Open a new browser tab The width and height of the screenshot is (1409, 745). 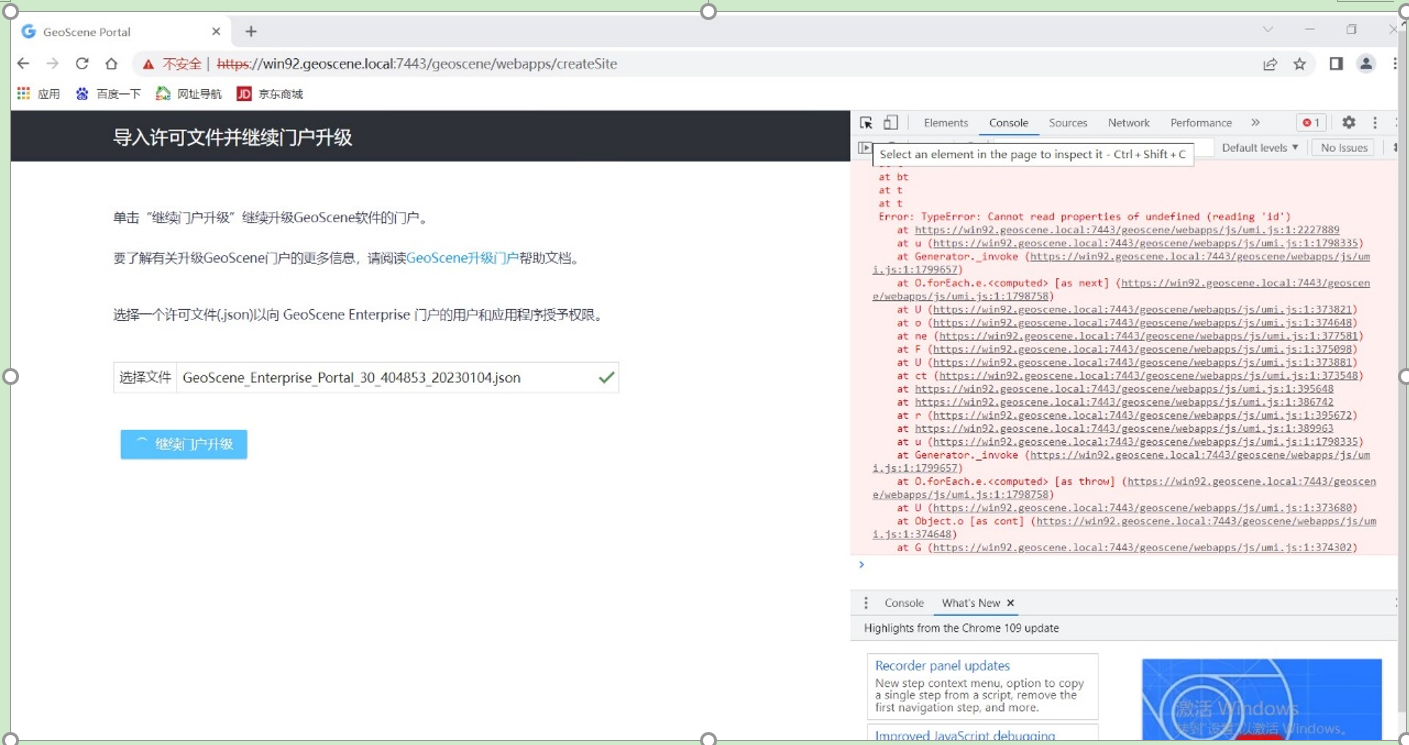pos(251,31)
